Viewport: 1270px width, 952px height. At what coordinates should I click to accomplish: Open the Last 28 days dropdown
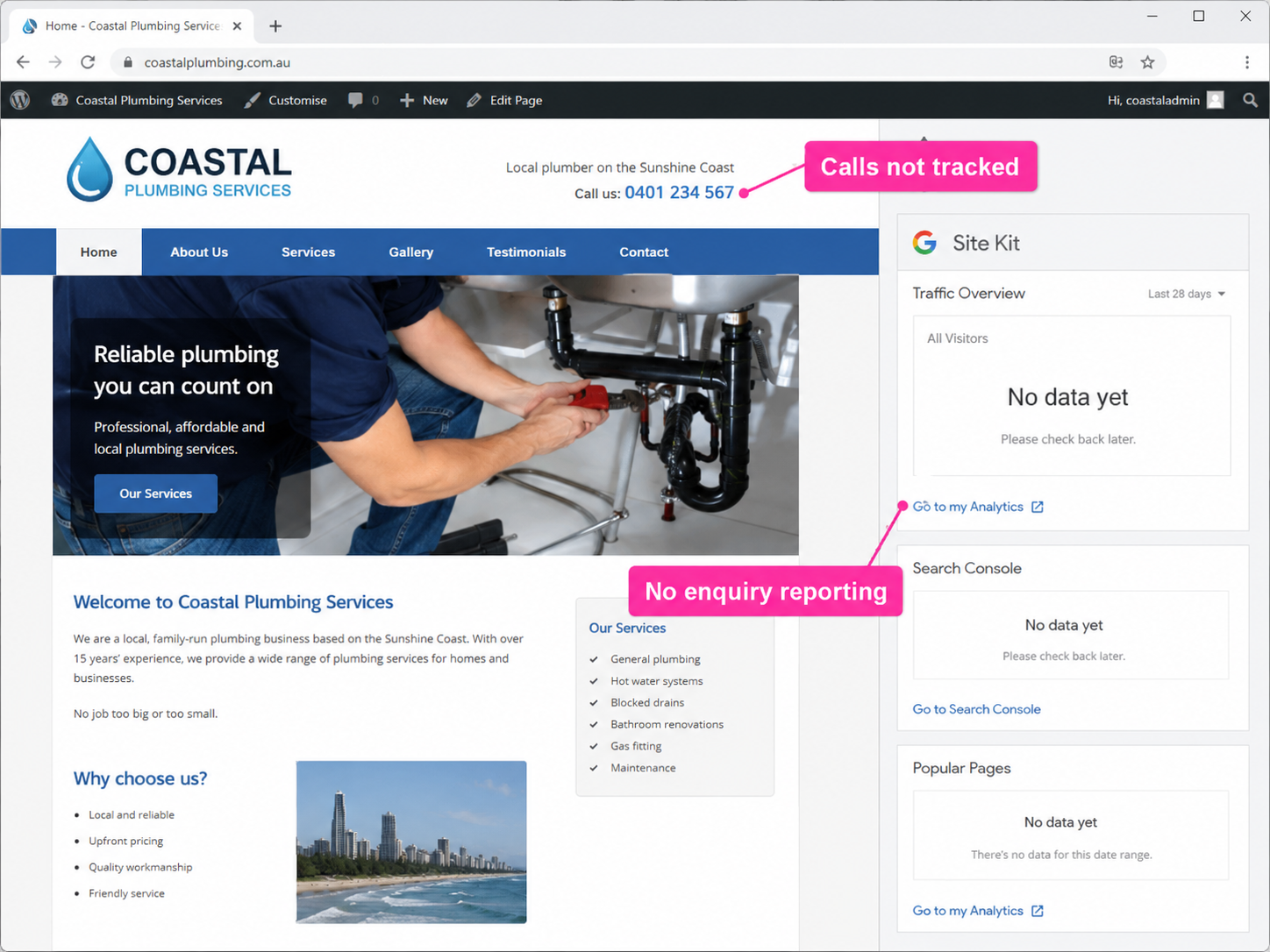pyautogui.click(x=1187, y=294)
